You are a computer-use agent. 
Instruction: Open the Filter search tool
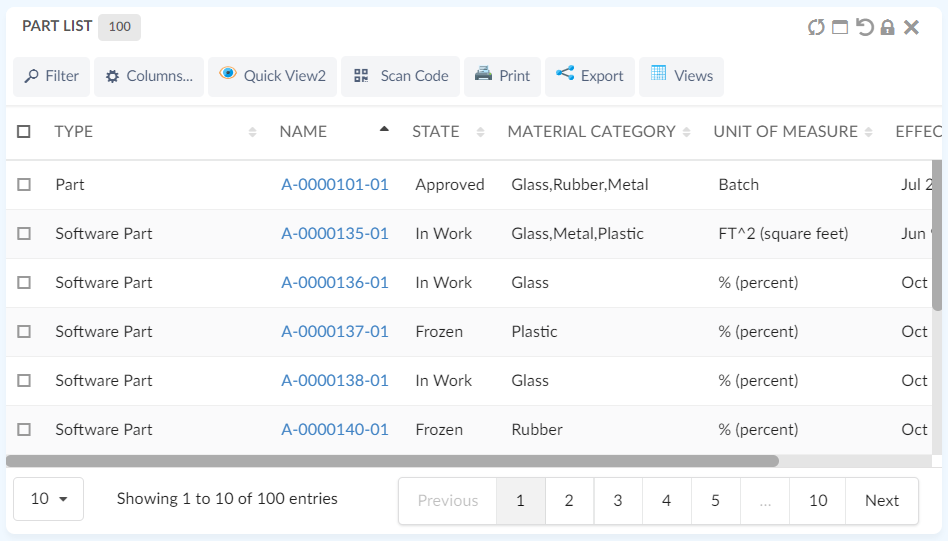[x=52, y=76]
